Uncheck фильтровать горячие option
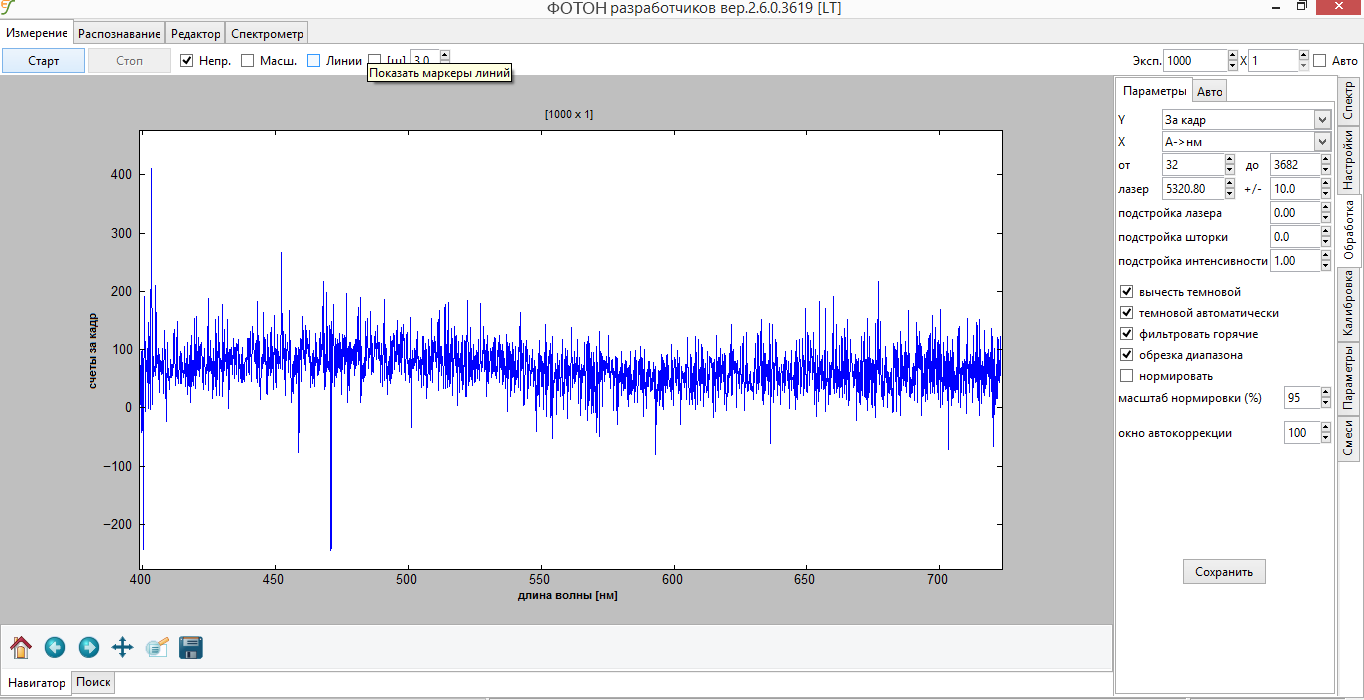 click(1127, 334)
